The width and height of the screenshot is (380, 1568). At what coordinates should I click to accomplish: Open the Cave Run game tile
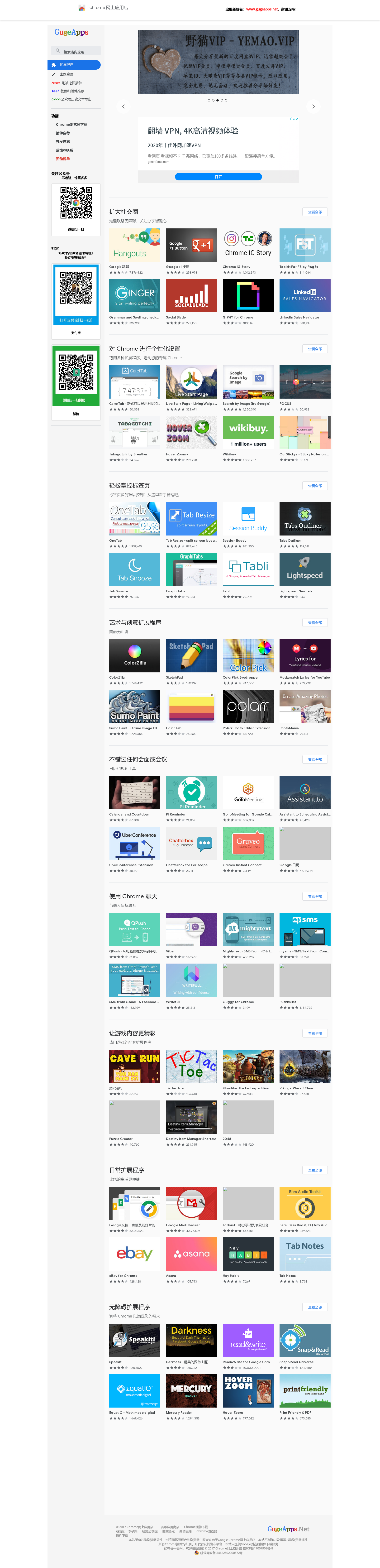(134, 1066)
